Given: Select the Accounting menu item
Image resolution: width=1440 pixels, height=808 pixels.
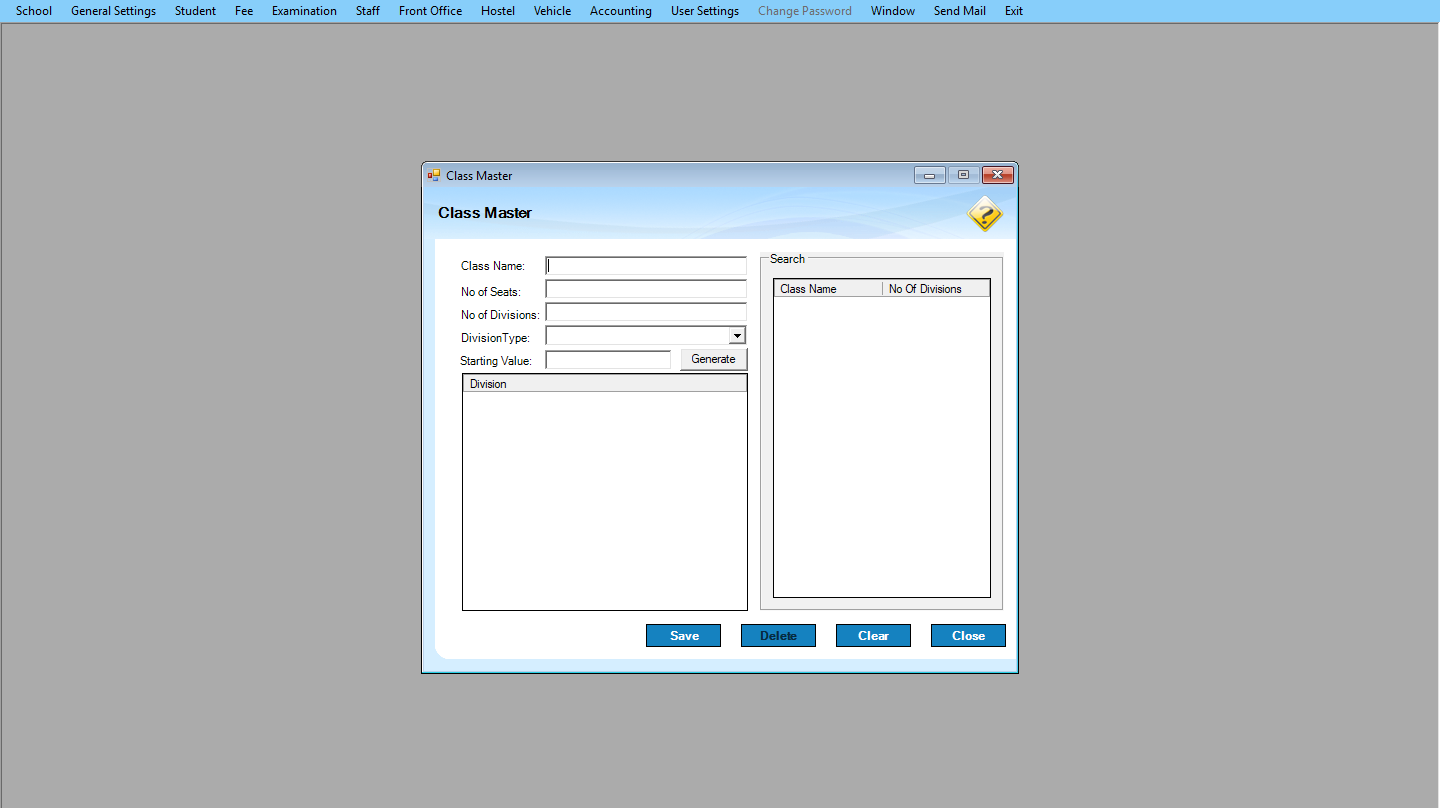Looking at the screenshot, I should tap(620, 11).
